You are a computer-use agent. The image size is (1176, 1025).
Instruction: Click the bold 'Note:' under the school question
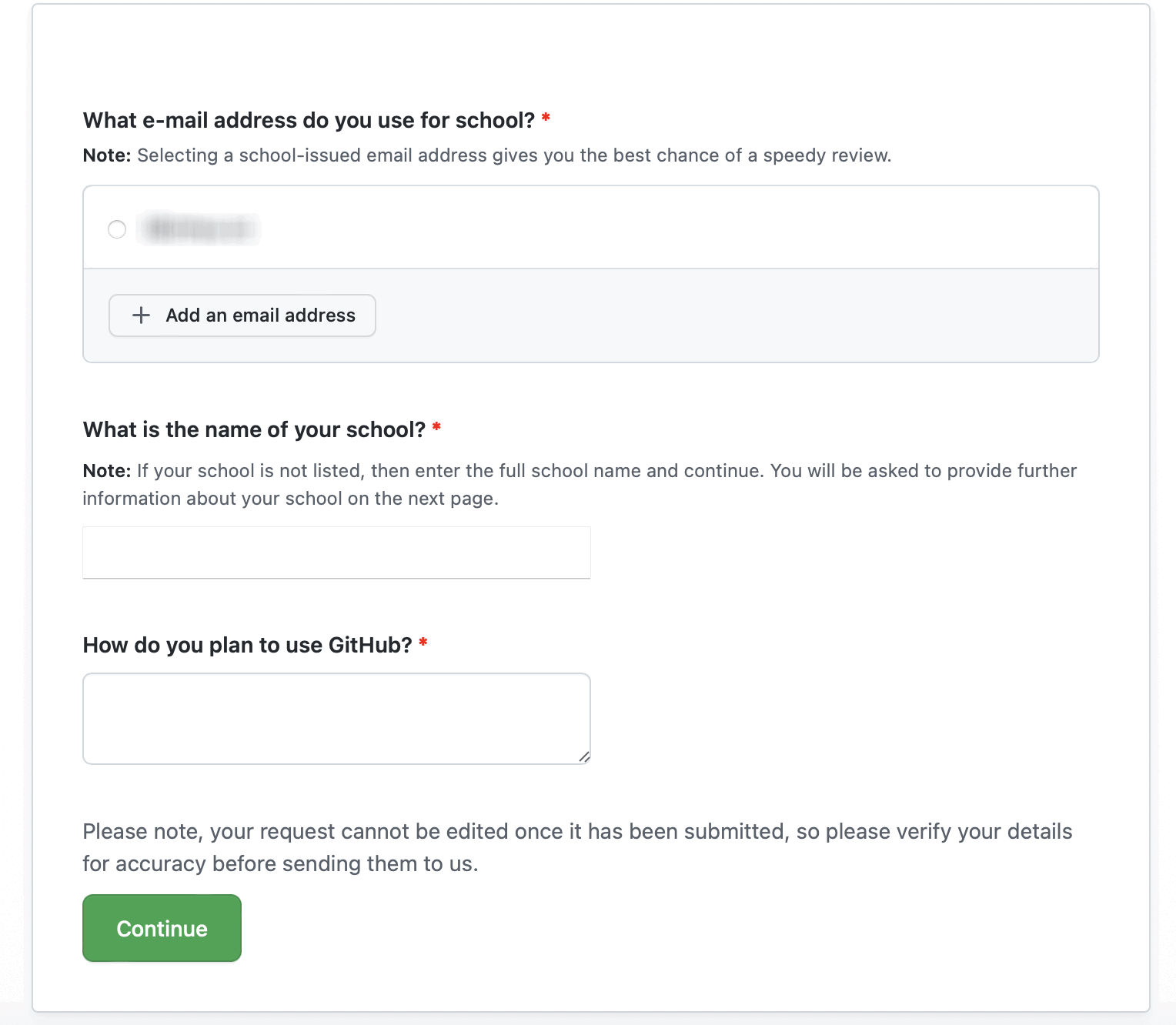pyautogui.click(x=107, y=471)
